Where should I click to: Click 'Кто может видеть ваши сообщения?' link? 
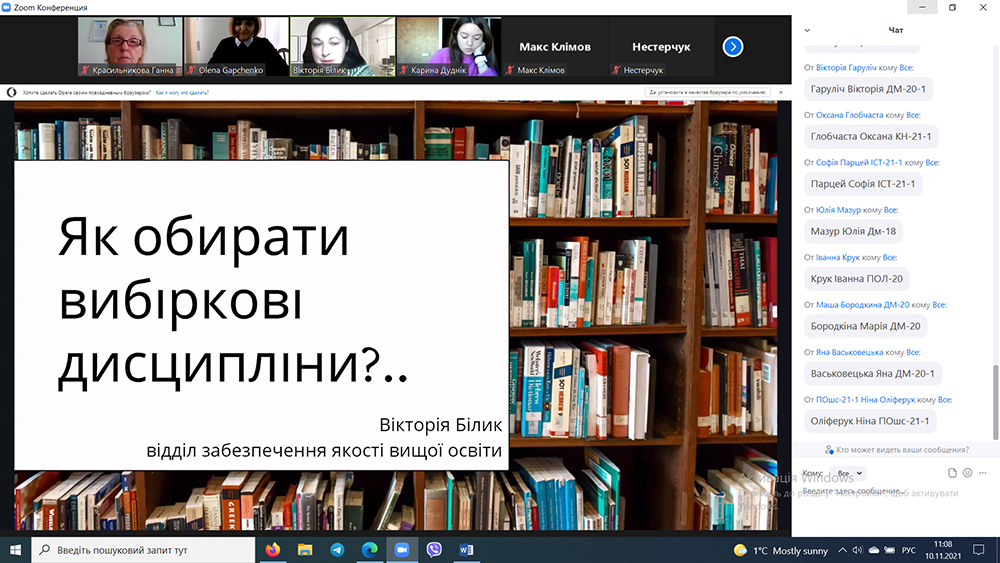902,450
